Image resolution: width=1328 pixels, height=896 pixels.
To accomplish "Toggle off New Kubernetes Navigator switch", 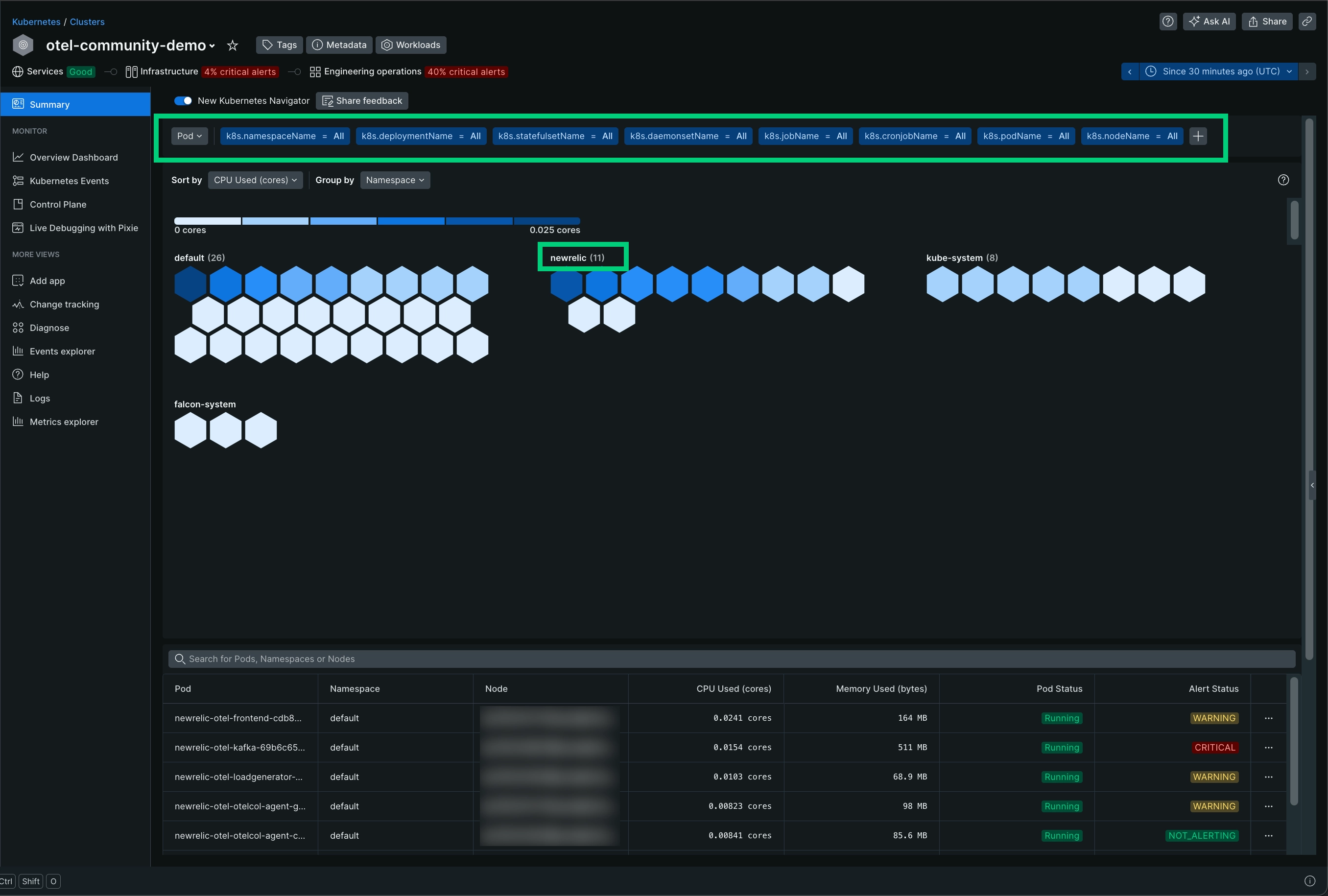I will click(183, 100).
